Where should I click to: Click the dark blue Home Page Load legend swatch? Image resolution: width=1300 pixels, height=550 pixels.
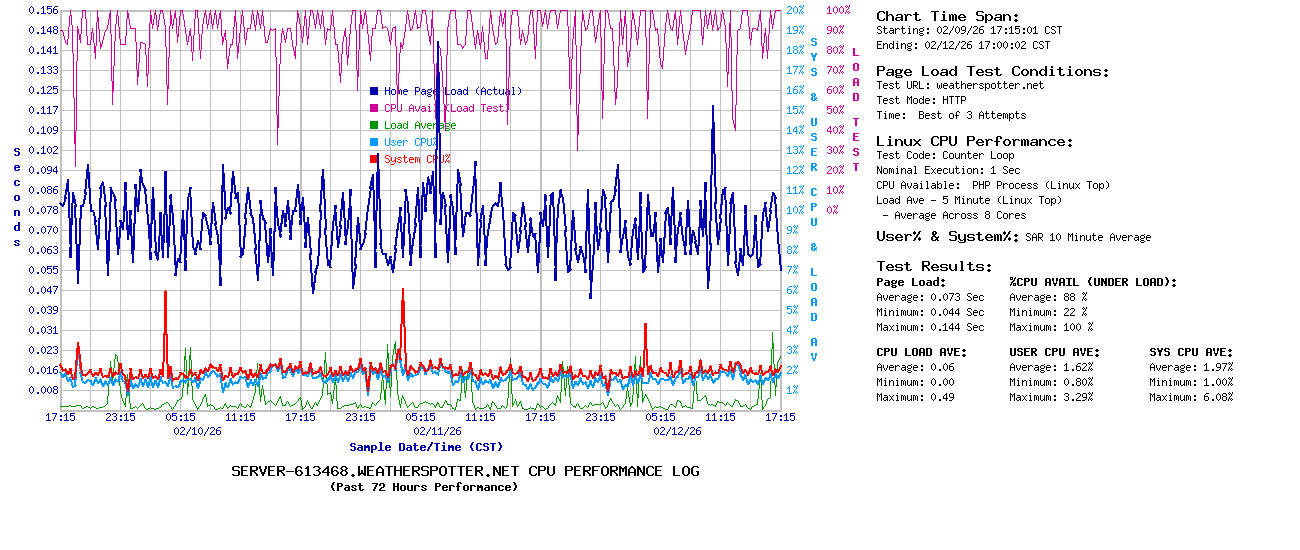click(x=374, y=91)
